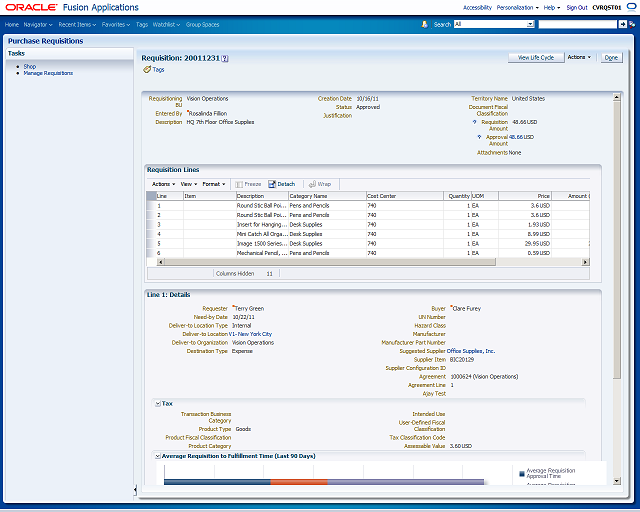Image resolution: width=640 pixels, height=512 pixels.
Task: Open Tags in the navigation bar
Action: click(142, 24)
